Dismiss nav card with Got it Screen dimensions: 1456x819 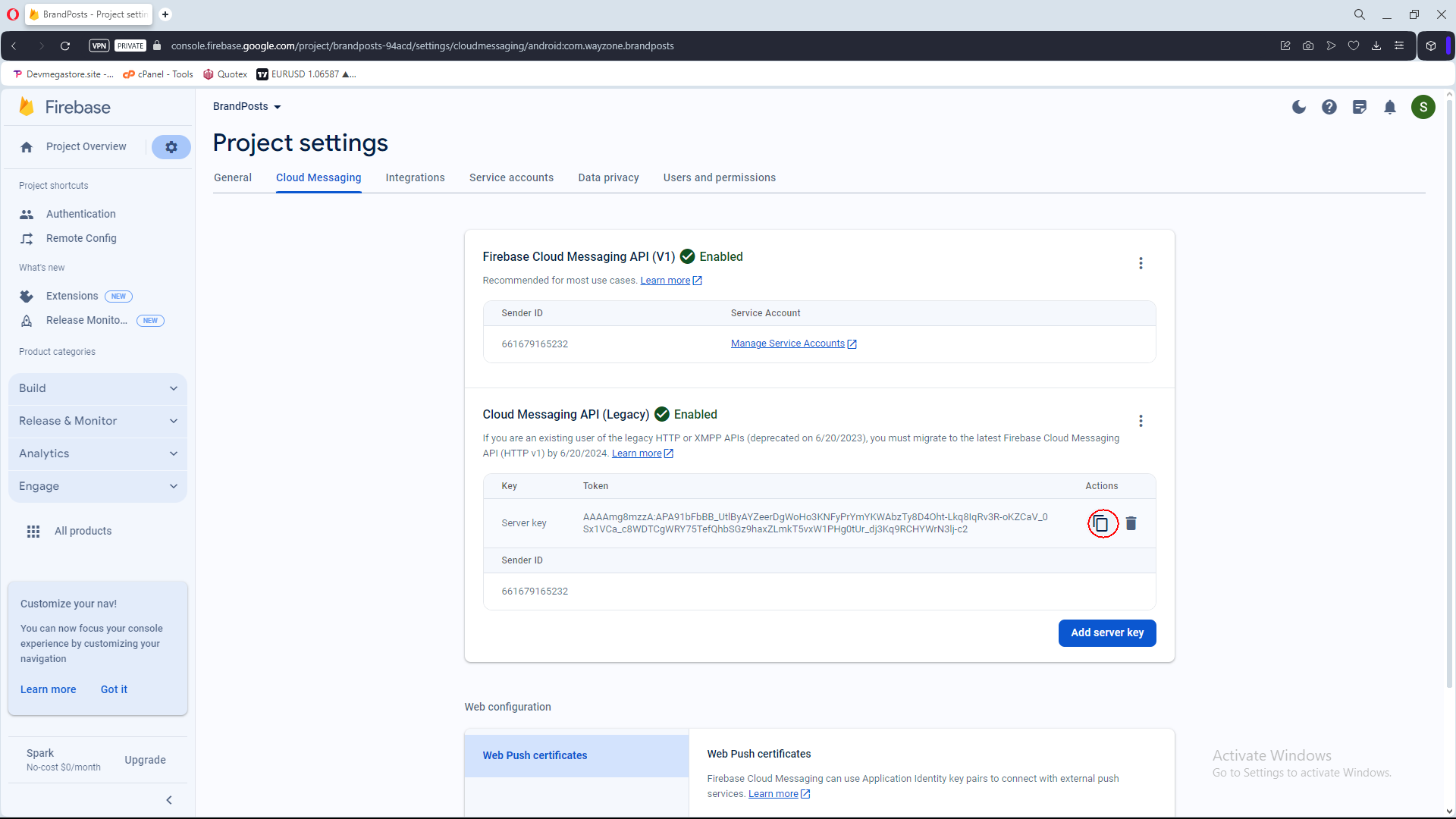(x=114, y=689)
